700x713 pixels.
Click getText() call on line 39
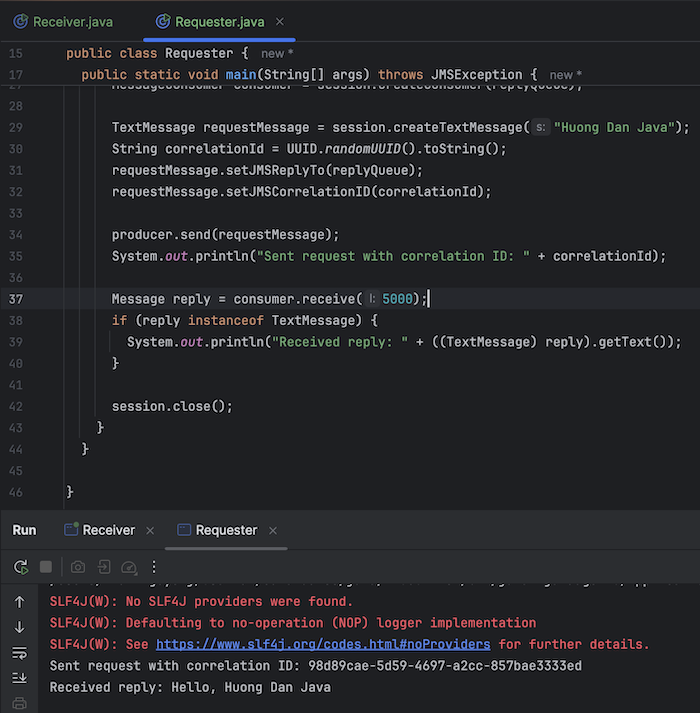pyautogui.click(x=632, y=341)
